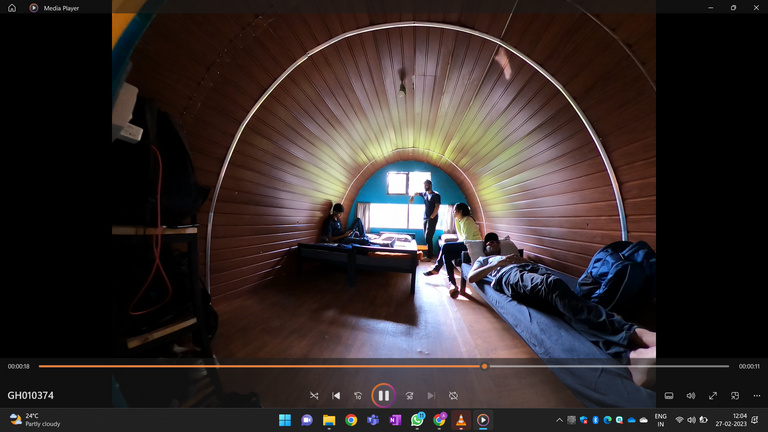Open the clock showing 12:04 27-02-2023
768x432 pixels.
pyautogui.click(x=731, y=420)
